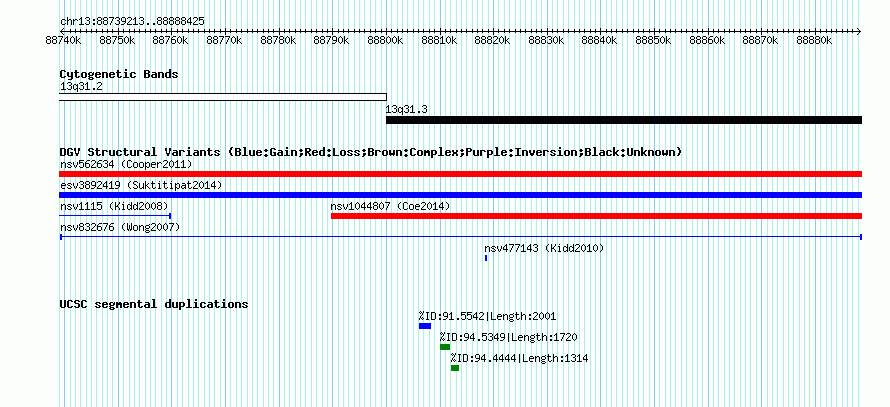Image resolution: width=890 pixels, height=407 pixels.
Task: Click the 88800k ruler tick label
Action: [x=385, y=41]
